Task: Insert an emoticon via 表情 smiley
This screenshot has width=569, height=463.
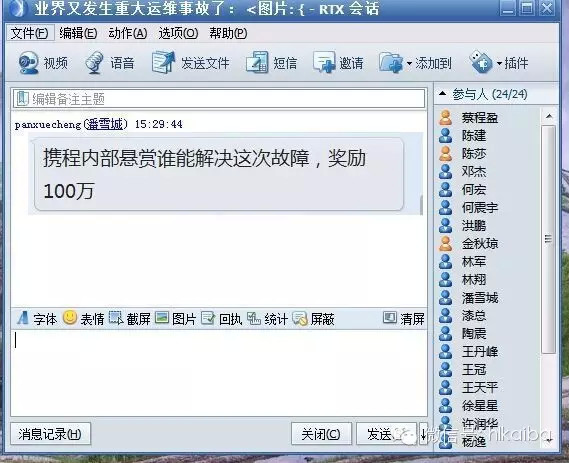Action: [x=70, y=317]
